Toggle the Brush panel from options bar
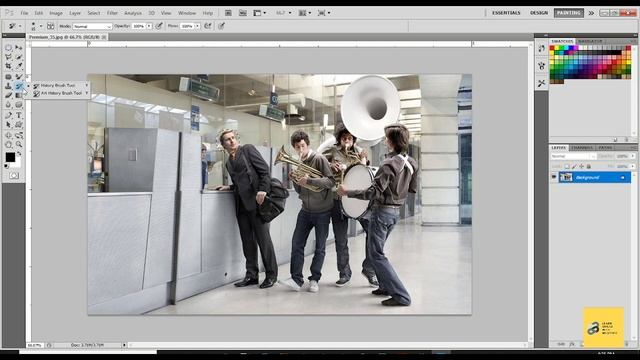Image resolution: width=640 pixels, height=360 pixels. tap(51, 26)
